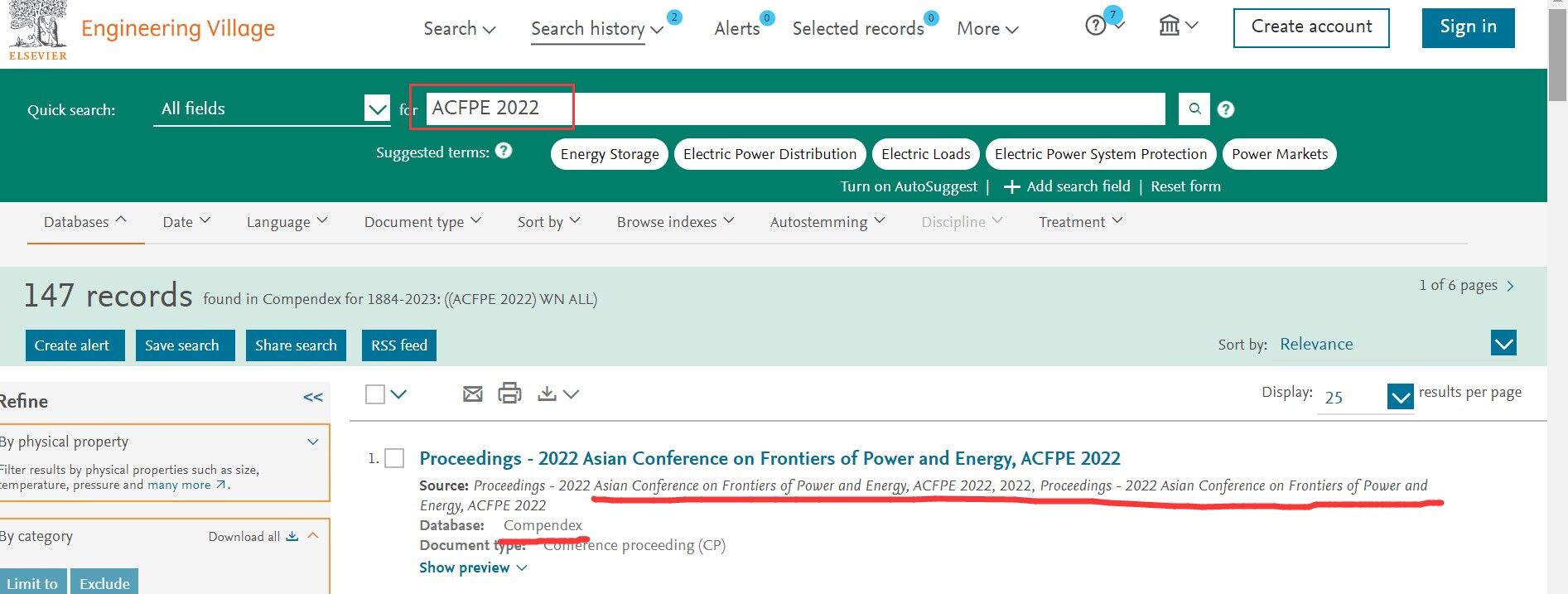Open Sort by Relevance dropdown
Image resolution: width=1568 pixels, height=594 pixels.
[x=1503, y=343]
